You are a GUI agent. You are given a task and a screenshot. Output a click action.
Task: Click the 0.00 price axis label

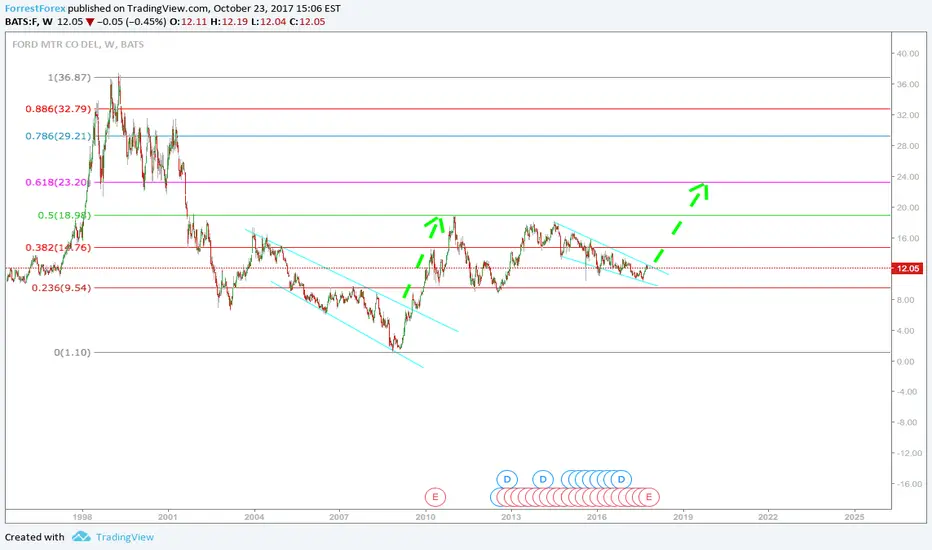[907, 362]
